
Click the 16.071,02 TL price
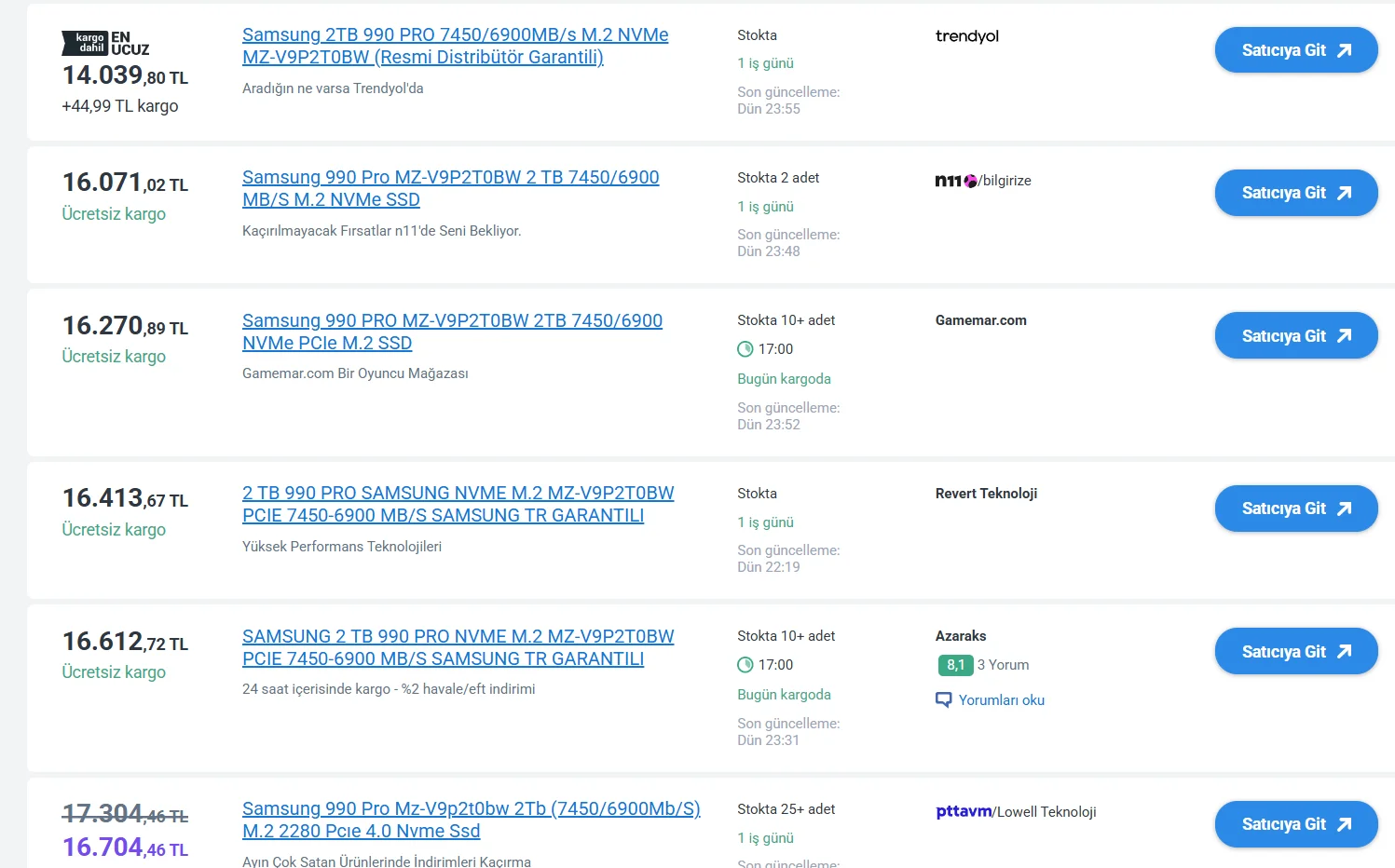coord(125,183)
